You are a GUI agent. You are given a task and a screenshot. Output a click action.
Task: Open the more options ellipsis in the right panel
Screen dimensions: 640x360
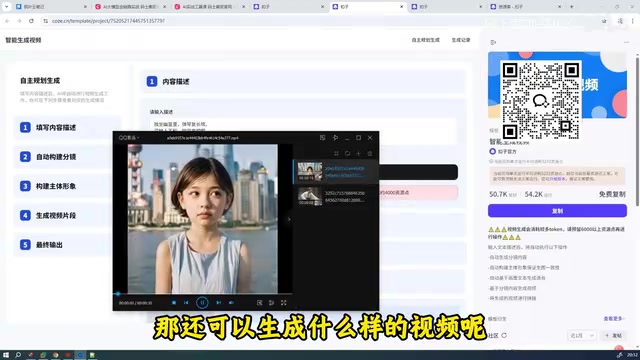[x=626, y=42]
